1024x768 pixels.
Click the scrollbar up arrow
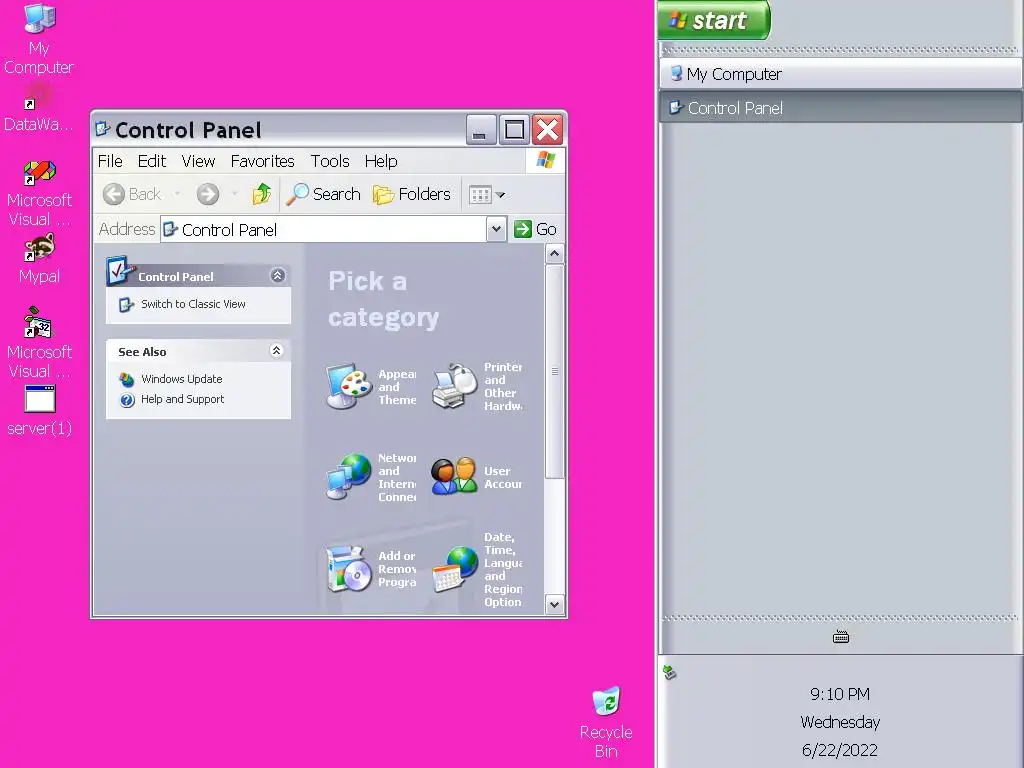click(554, 253)
